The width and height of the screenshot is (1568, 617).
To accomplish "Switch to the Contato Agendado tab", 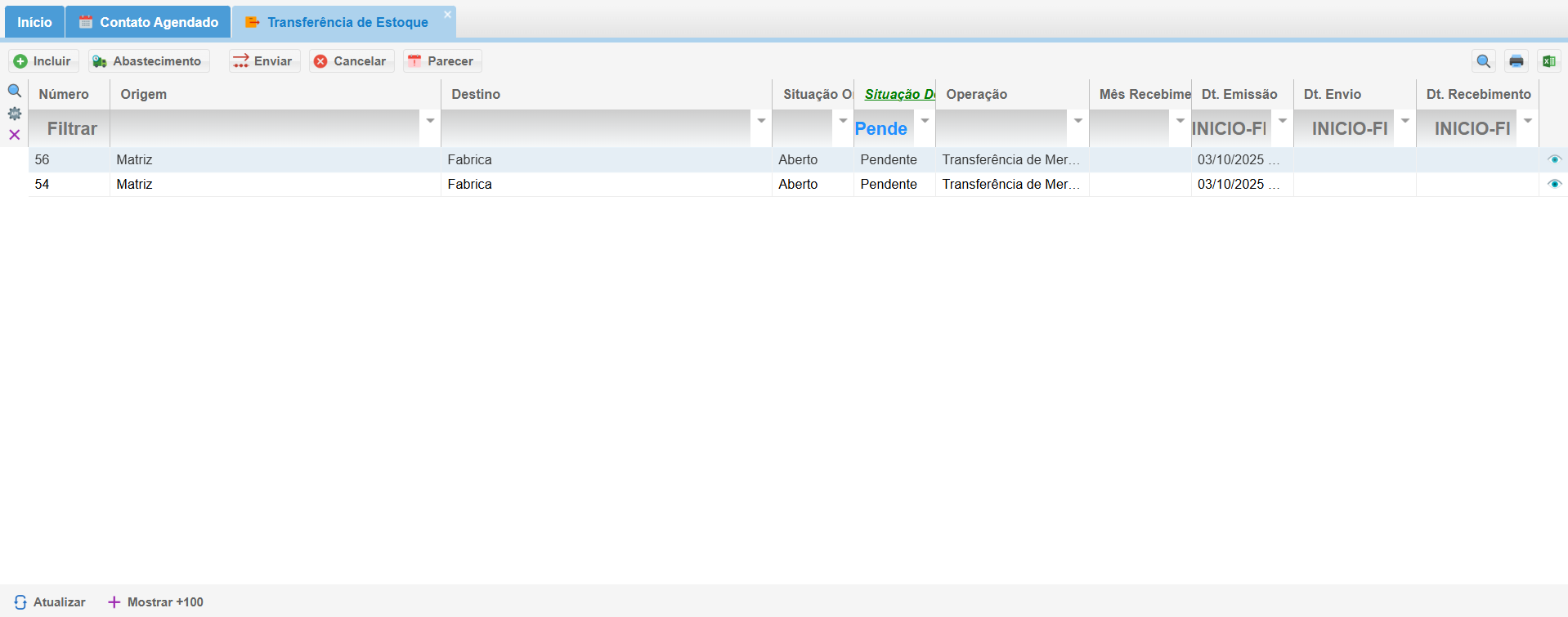I will click(x=149, y=22).
